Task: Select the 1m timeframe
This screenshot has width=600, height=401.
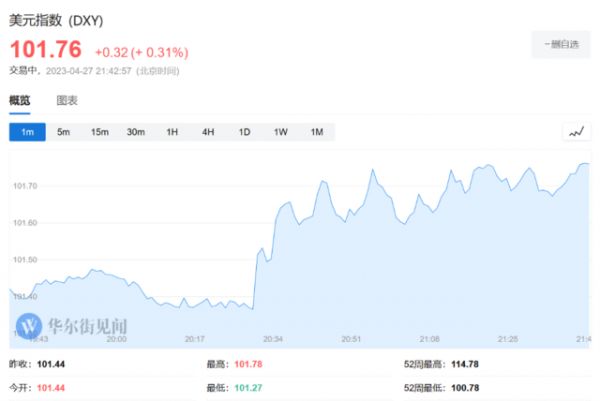Action: click(27, 132)
